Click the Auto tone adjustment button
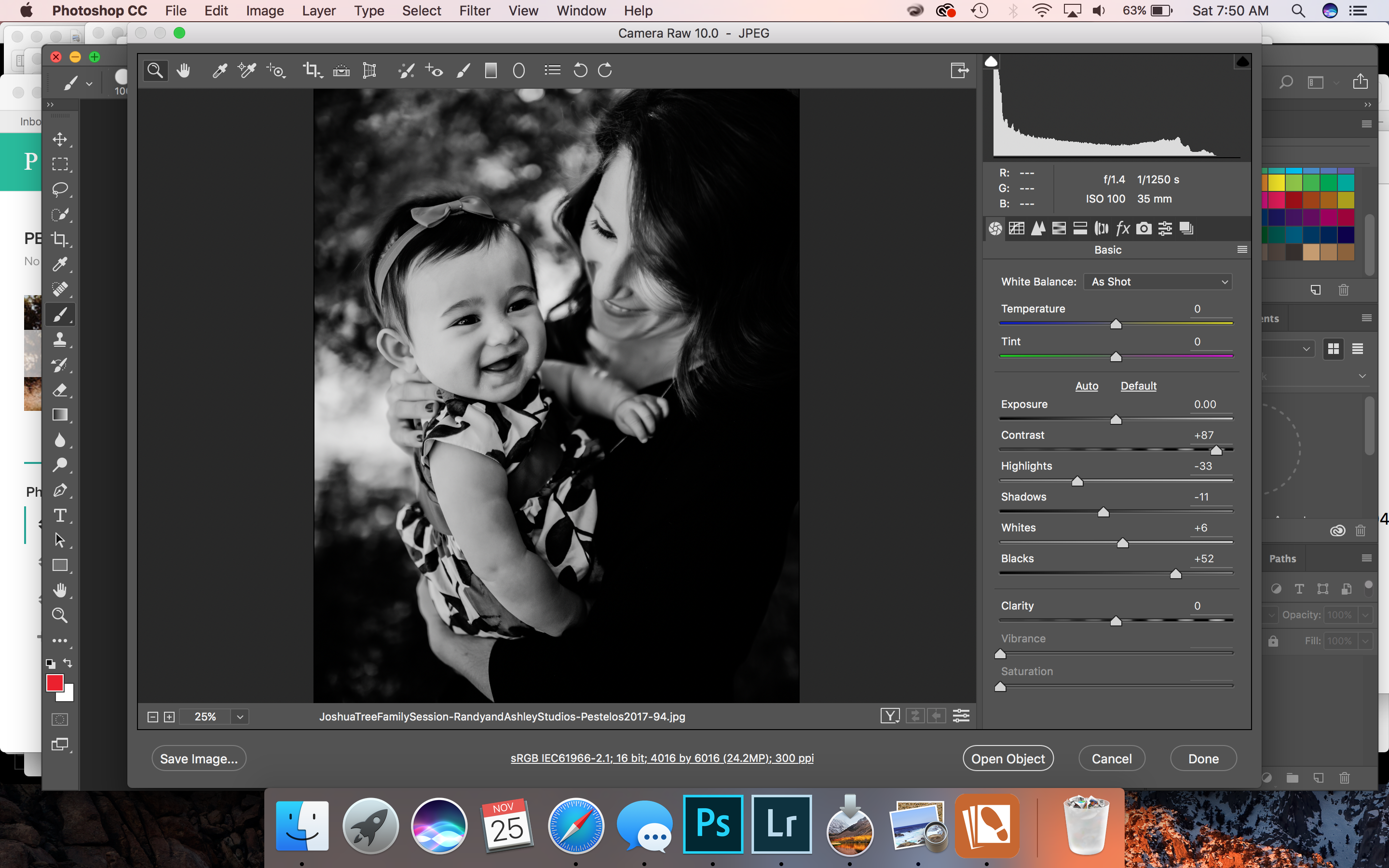 (1086, 385)
